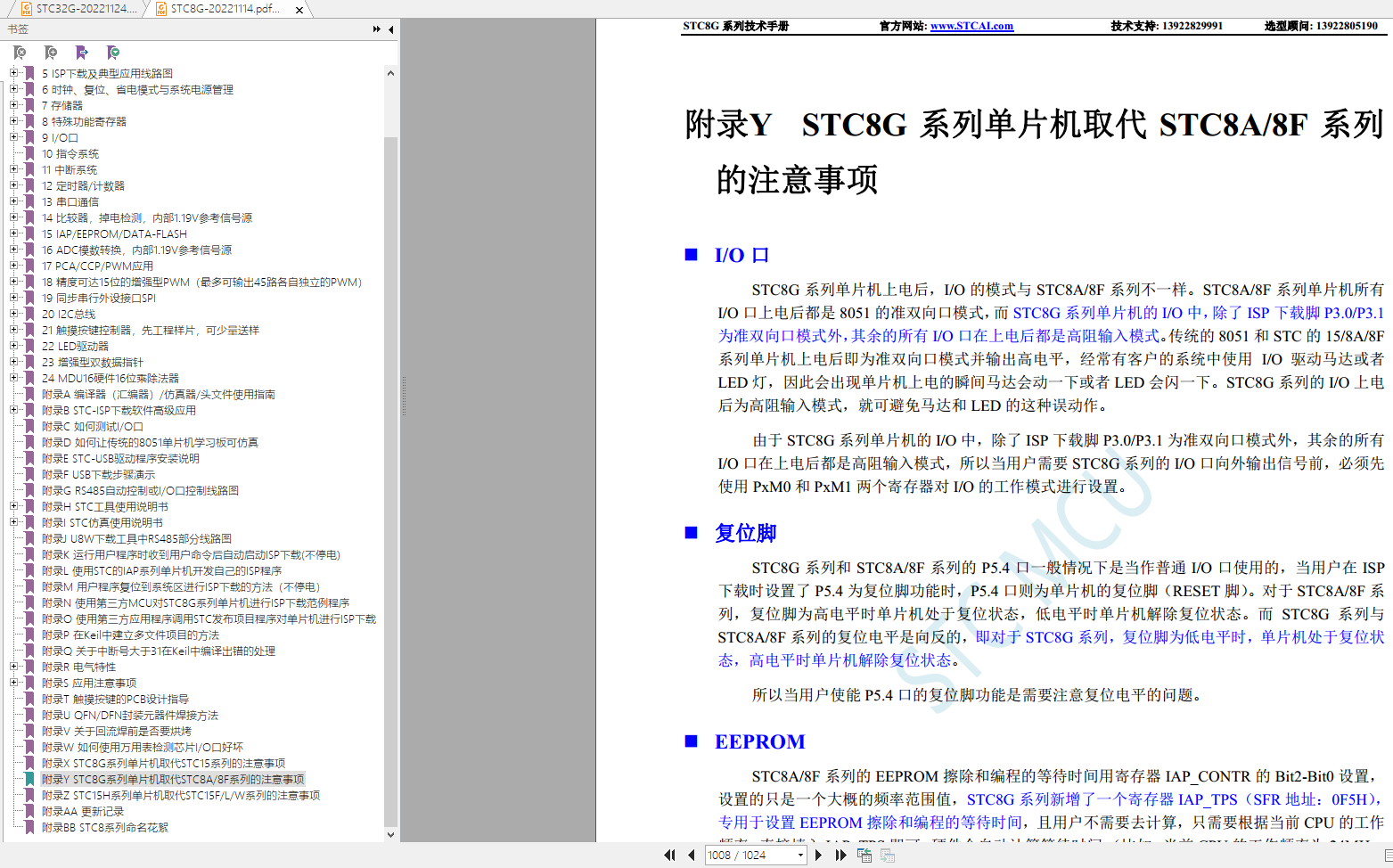Click the bookmark icon beside 附录AA 更新记录

point(30,811)
